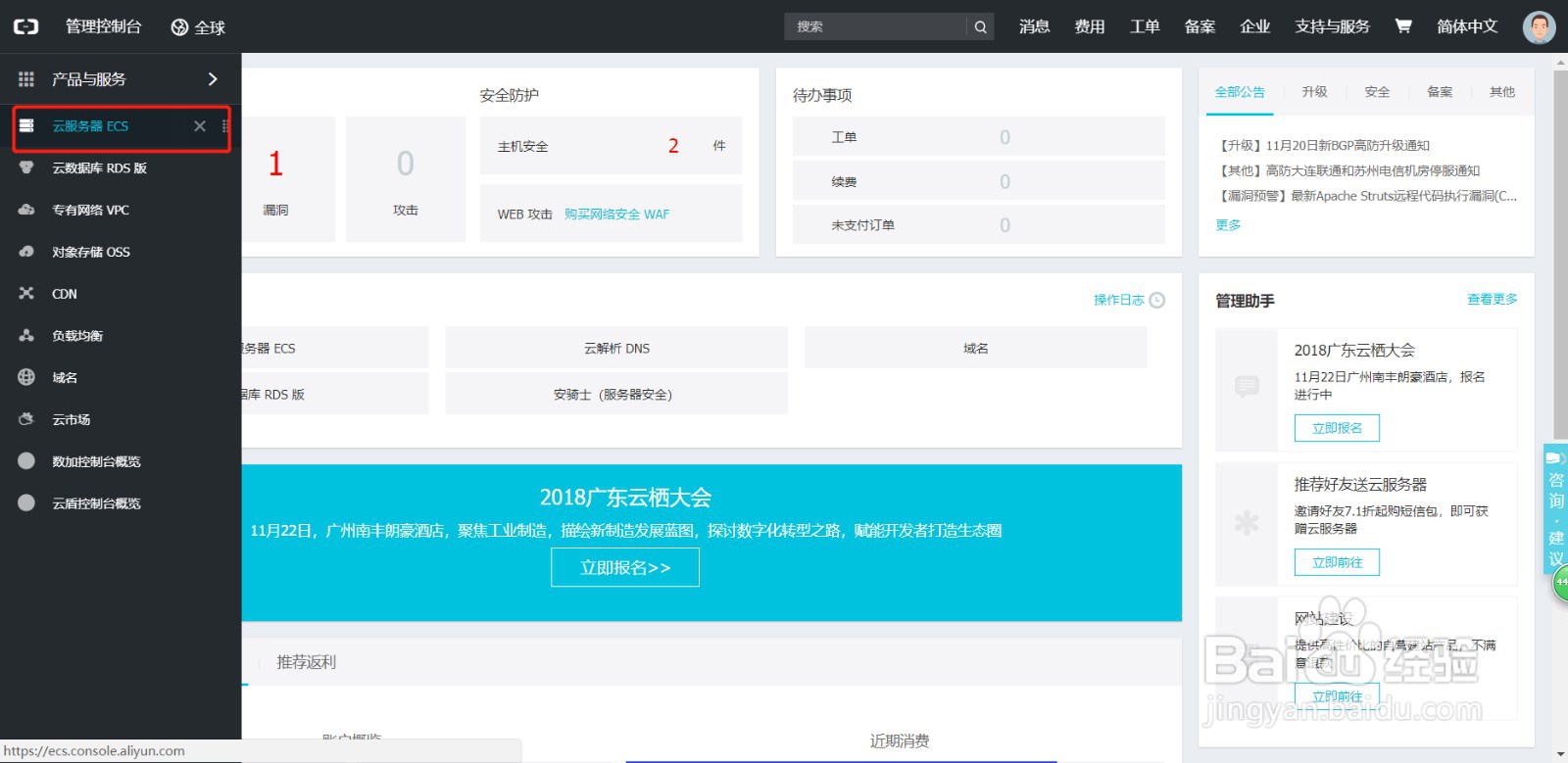The width and height of the screenshot is (1568, 763).
Task: Click the operation log clock icon
Action: click(x=1157, y=300)
